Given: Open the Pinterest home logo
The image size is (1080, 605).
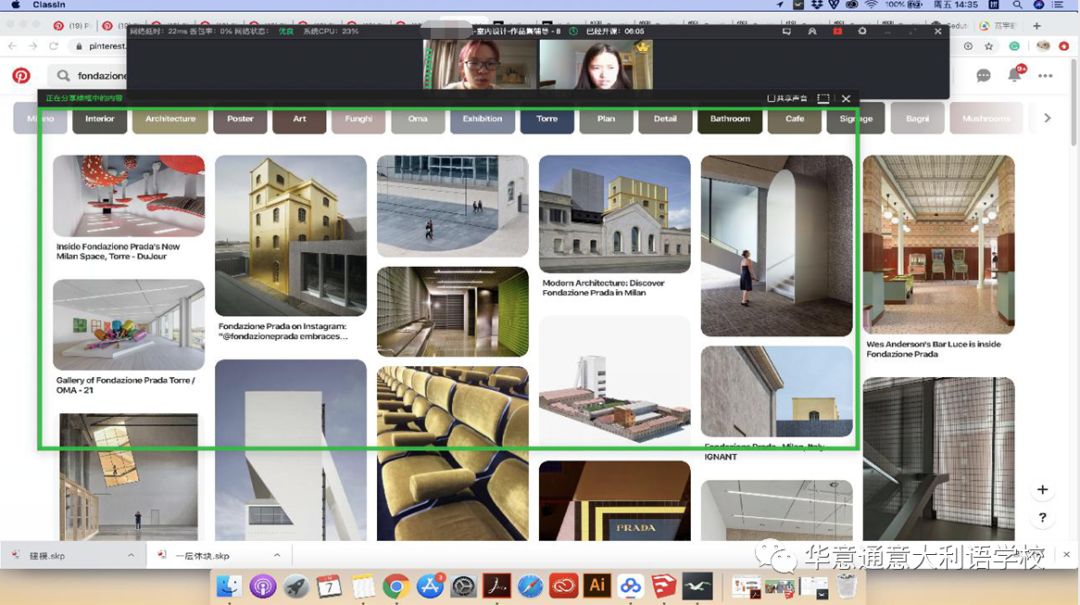Looking at the screenshot, I should tap(21, 75).
